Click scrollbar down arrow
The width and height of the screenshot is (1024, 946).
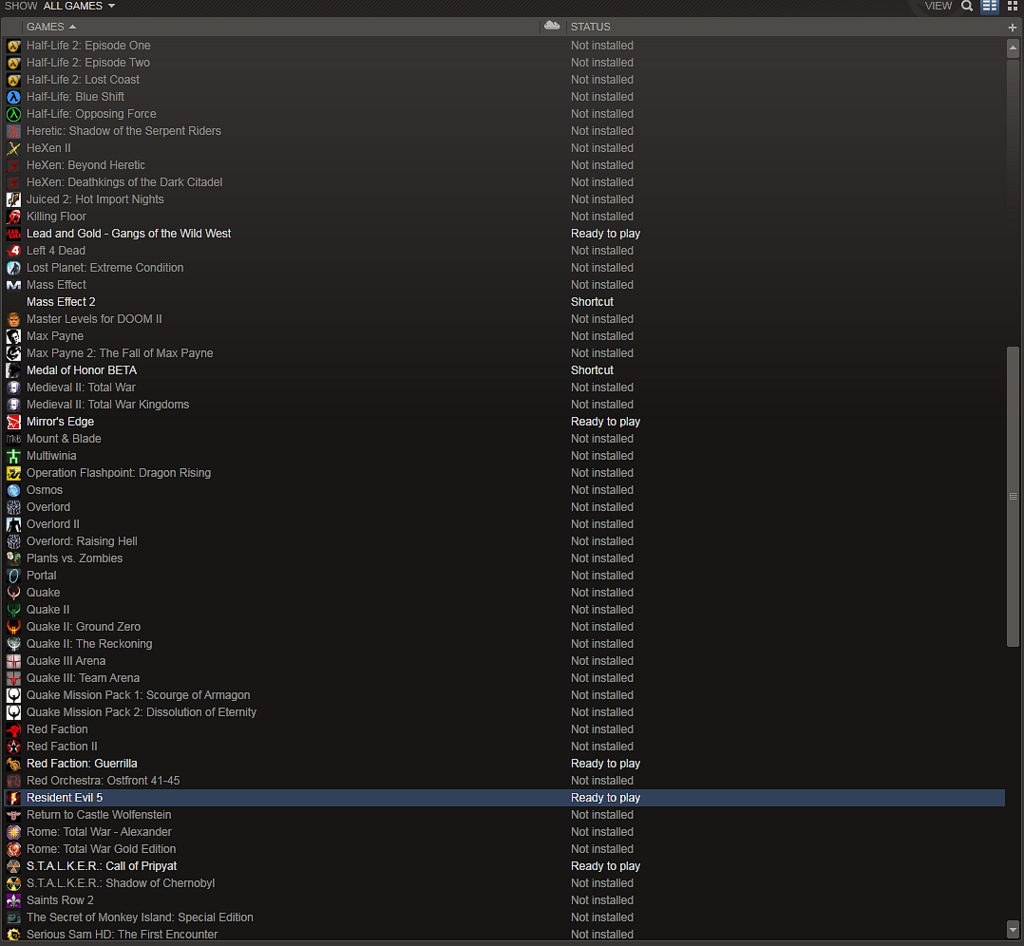tap(1013, 929)
